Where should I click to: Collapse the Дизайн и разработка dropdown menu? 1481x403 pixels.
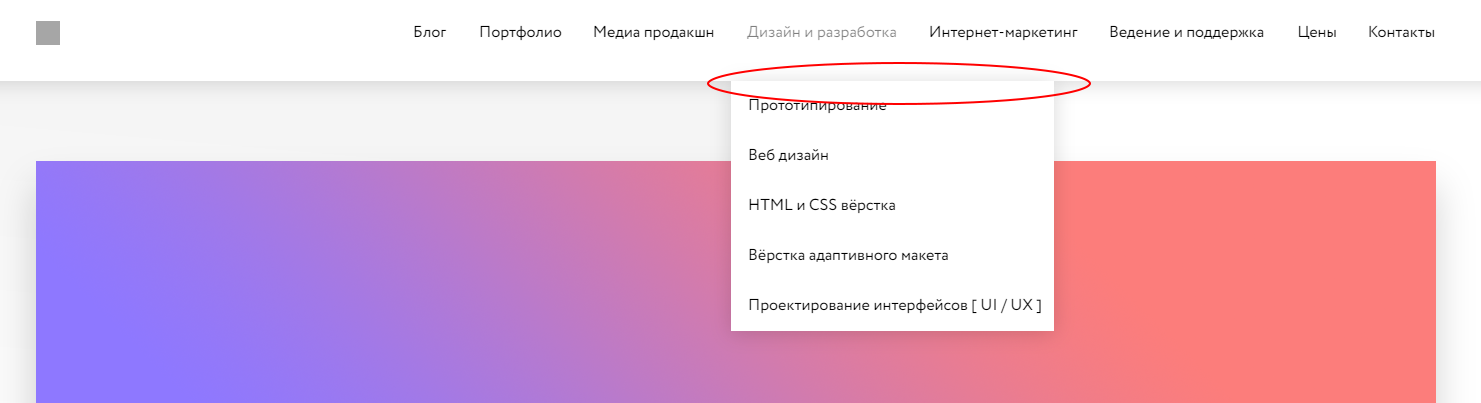[x=821, y=32]
